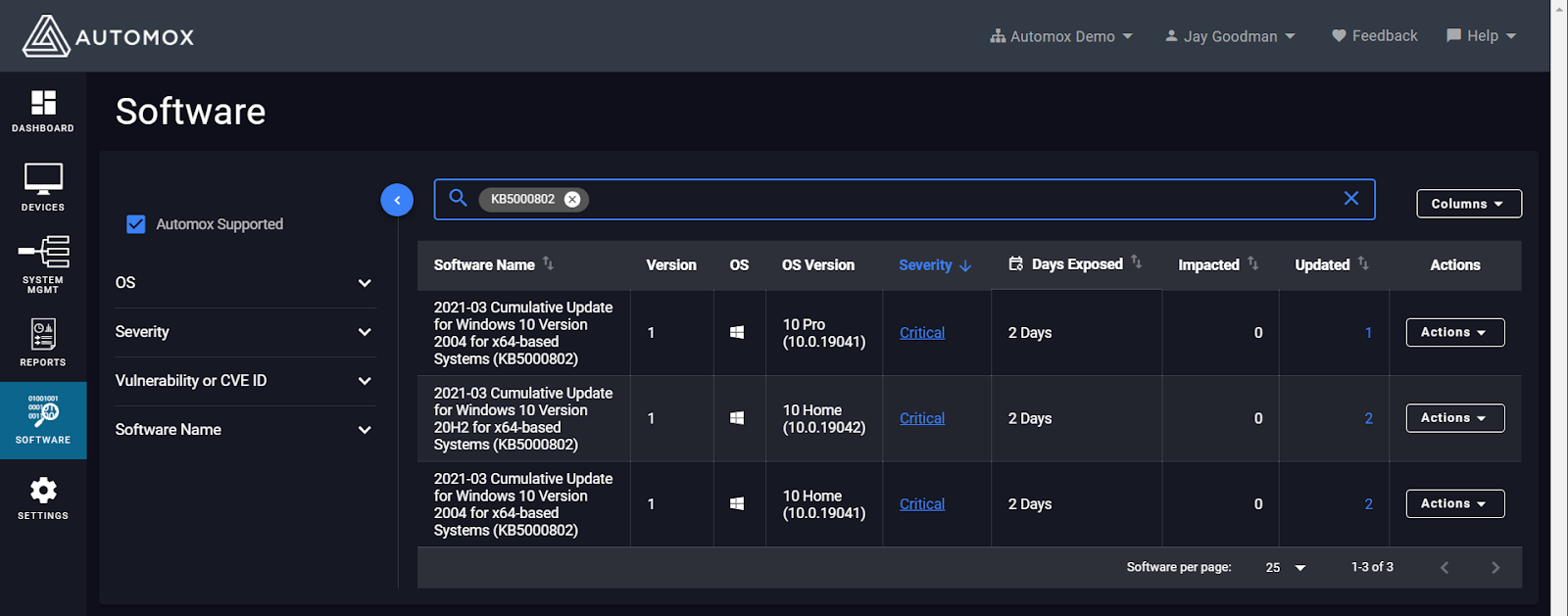Click Critical link in 20H2 row
Screen dimensions: 1568x616
922,418
